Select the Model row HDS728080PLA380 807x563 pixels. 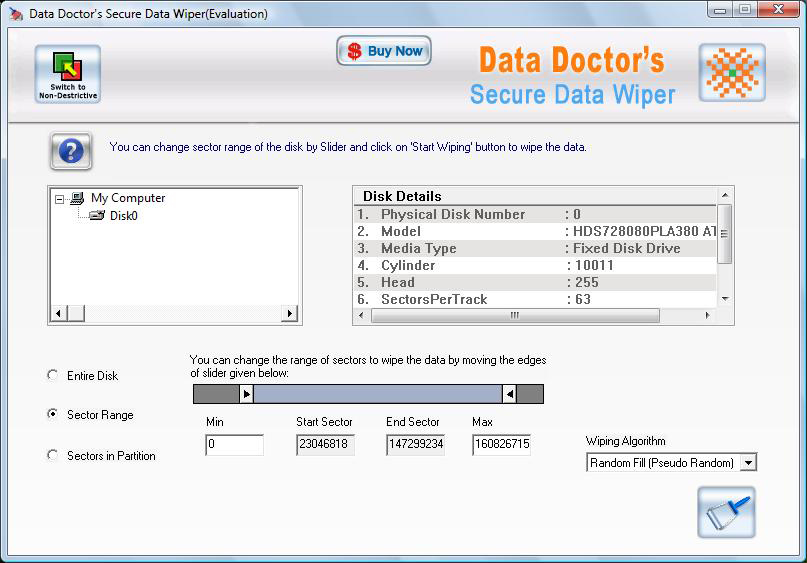(535, 231)
